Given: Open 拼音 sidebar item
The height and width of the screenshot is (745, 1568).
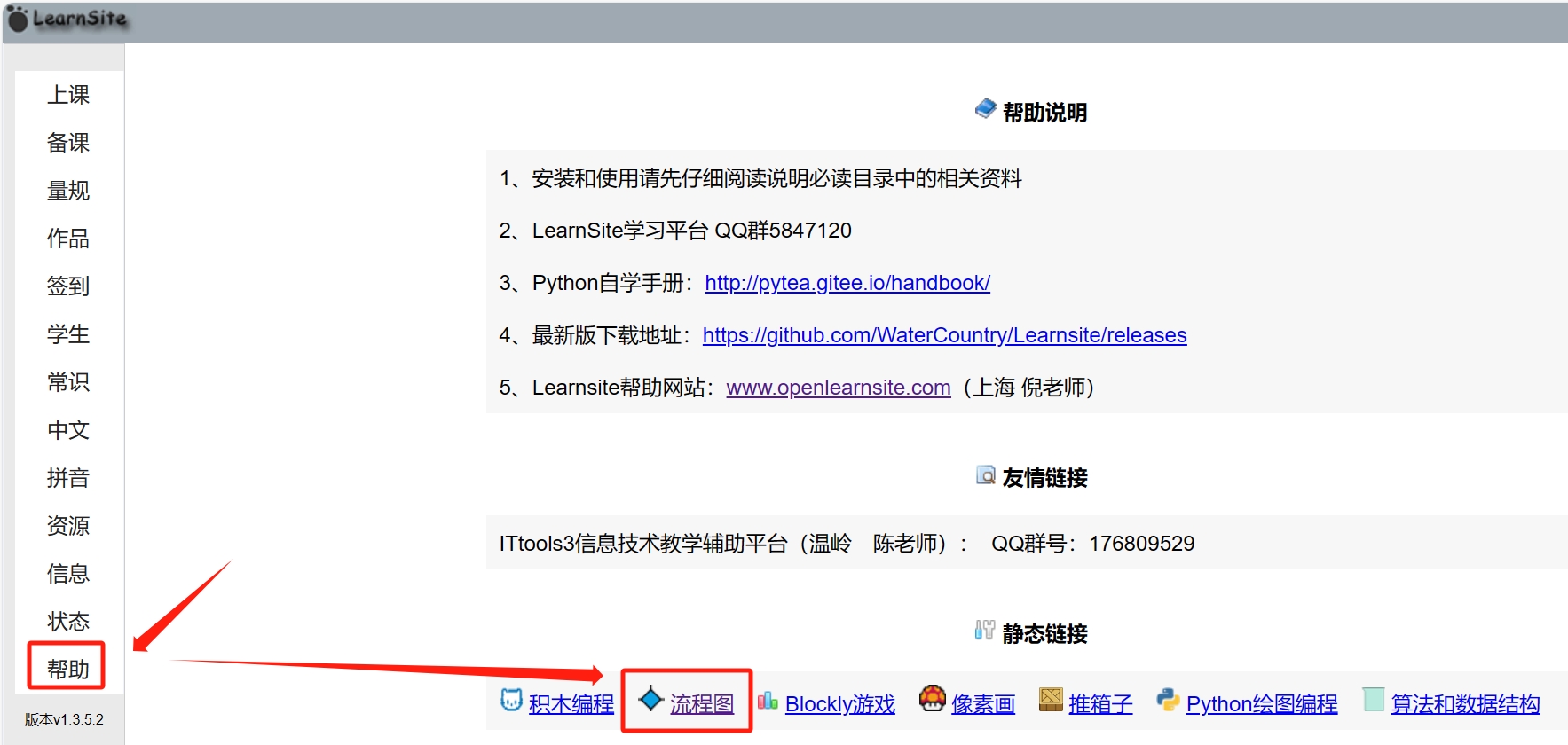Looking at the screenshot, I should coord(68,478).
